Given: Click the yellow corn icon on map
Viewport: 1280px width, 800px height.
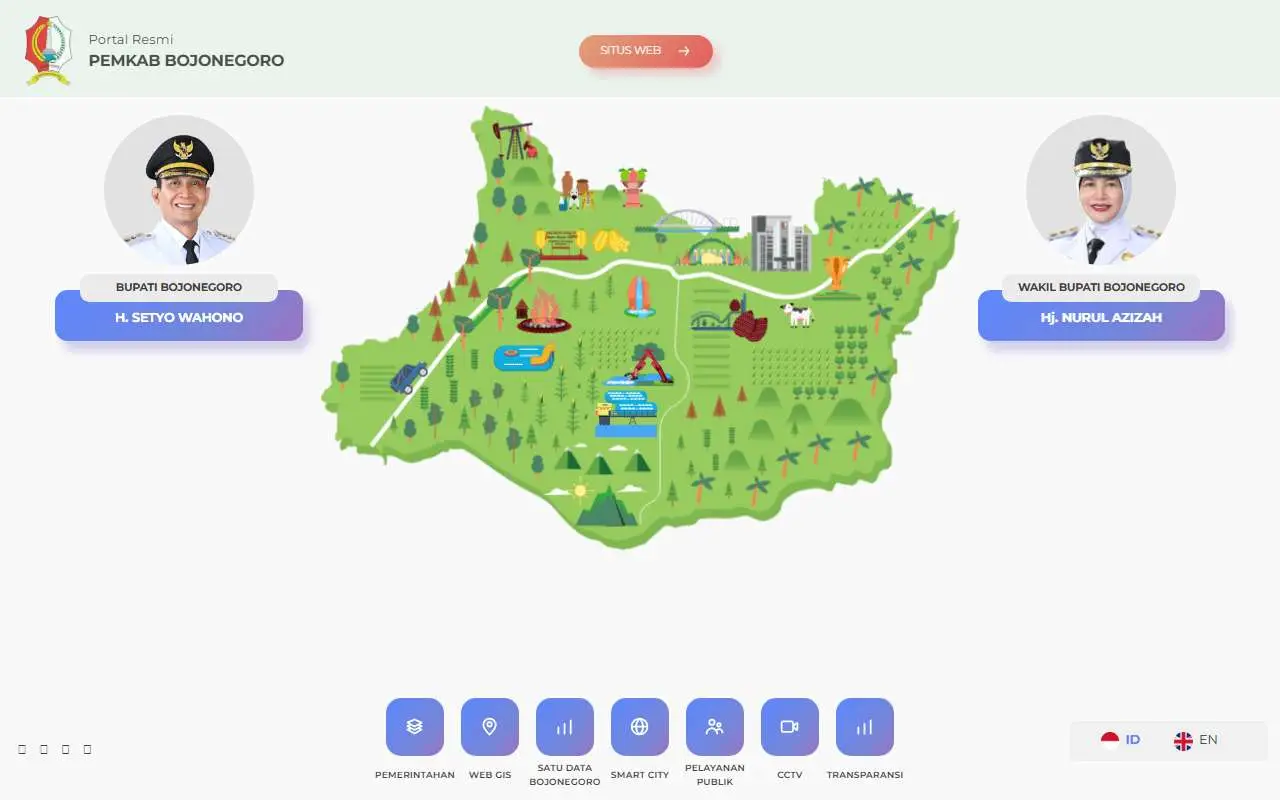Looking at the screenshot, I should pos(611,241).
